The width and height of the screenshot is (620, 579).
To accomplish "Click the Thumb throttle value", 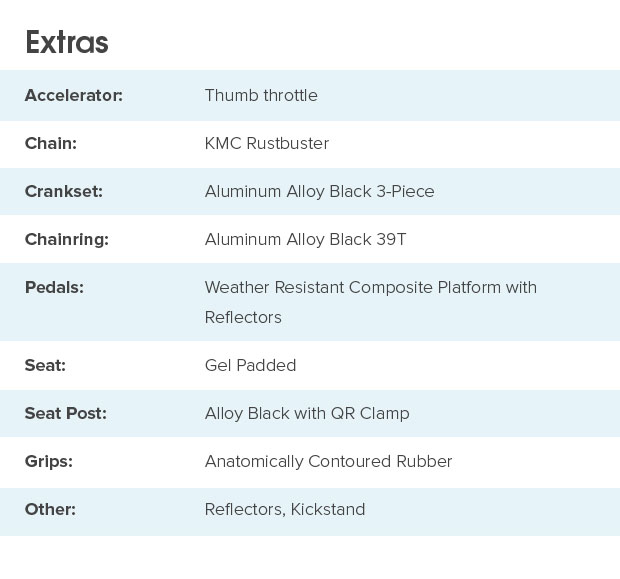I will (x=261, y=95).
